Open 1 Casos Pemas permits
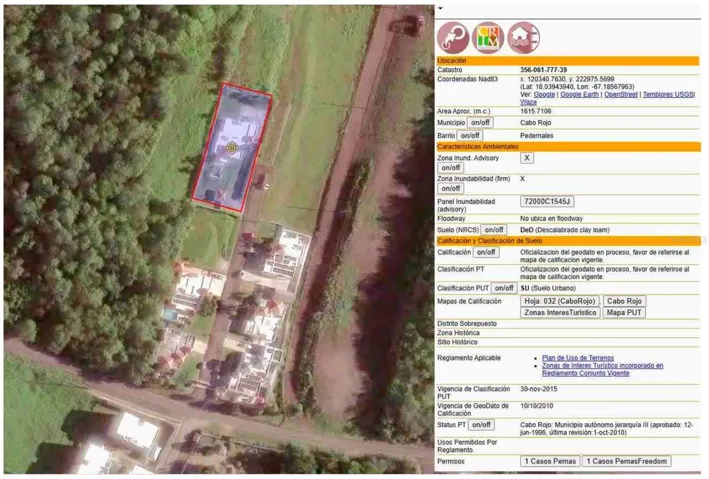 pos(550,461)
